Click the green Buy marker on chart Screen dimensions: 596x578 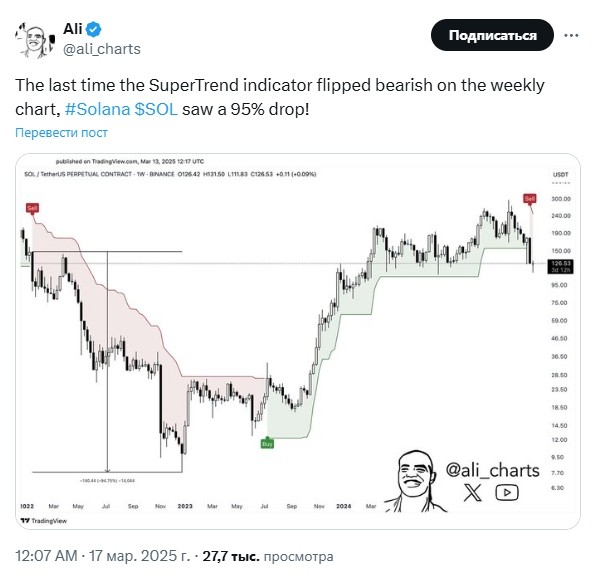click(x=267, y=443)
